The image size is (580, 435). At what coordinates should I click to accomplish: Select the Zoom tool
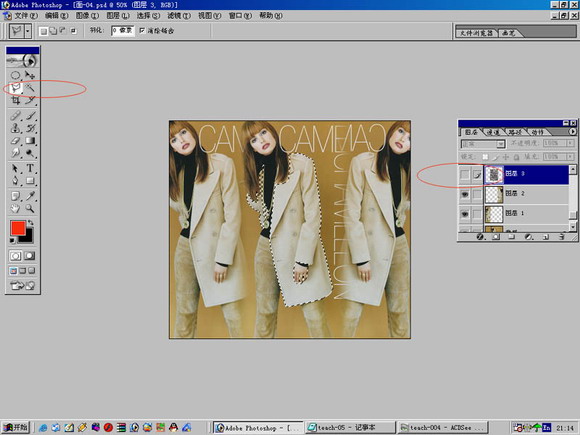[x=30, y=209]
